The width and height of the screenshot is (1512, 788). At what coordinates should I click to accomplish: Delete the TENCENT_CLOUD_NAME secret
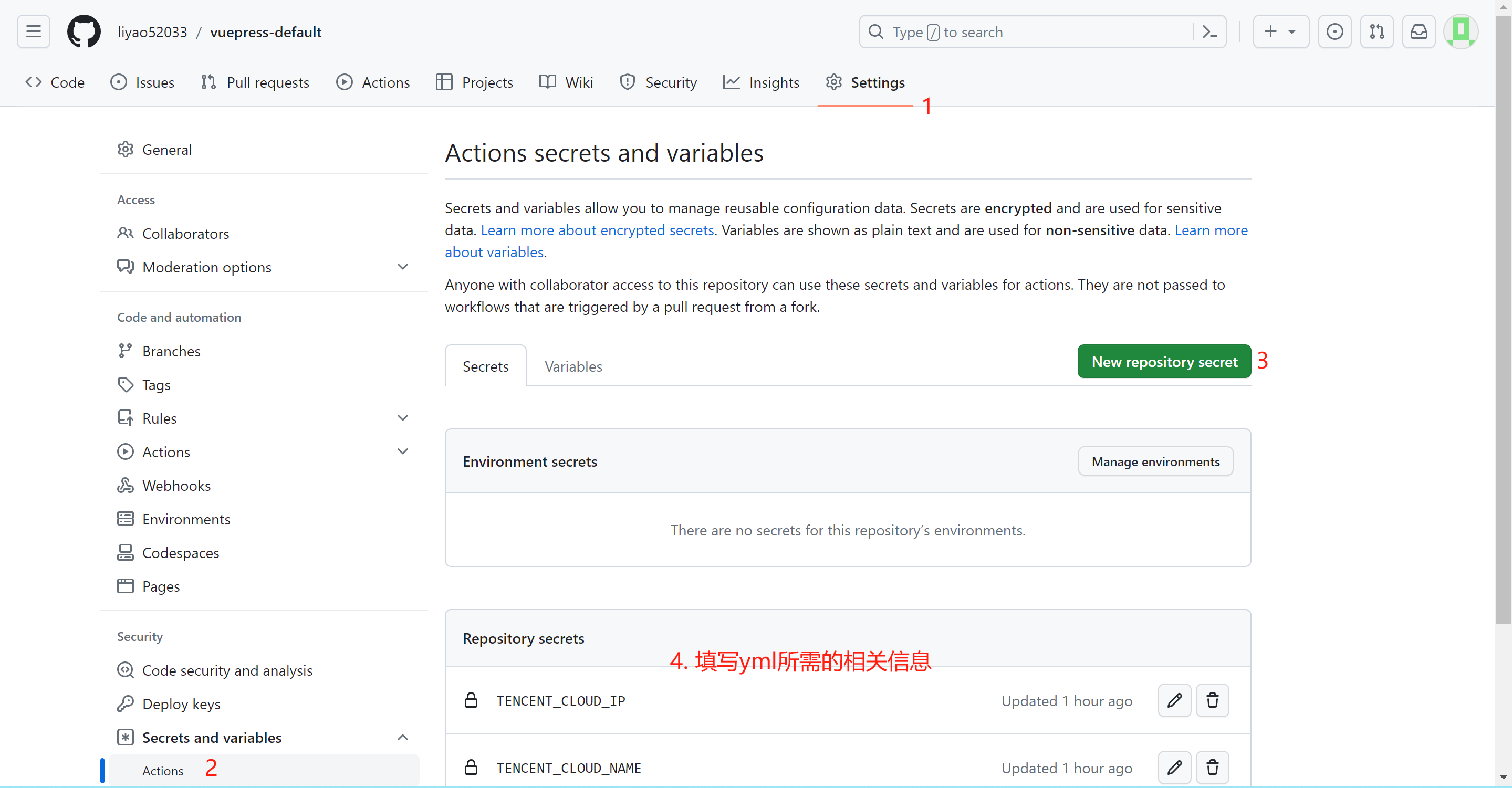pyautogui.click(x=1212, y=767)
